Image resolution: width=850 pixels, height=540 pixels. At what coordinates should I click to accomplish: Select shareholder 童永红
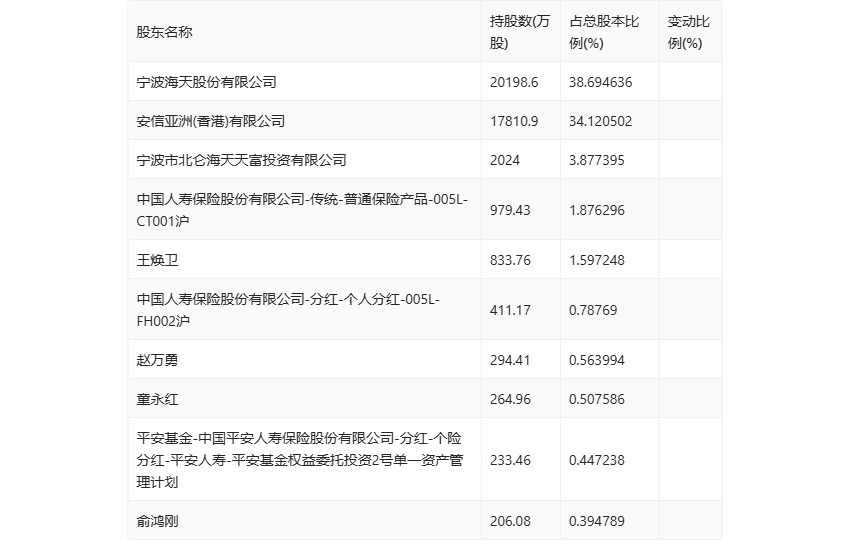157,399
